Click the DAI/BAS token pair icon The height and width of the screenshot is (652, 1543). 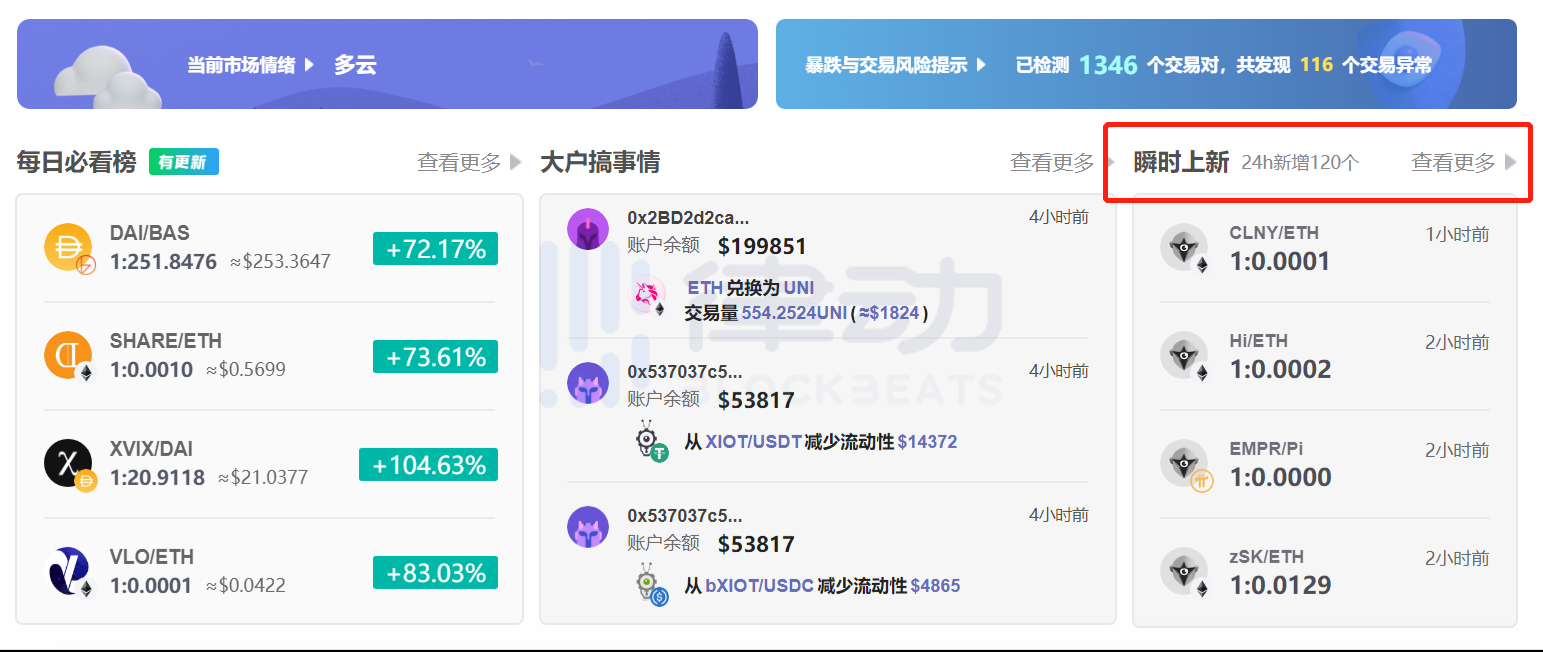pyautogui.click(x=70, y=249)
